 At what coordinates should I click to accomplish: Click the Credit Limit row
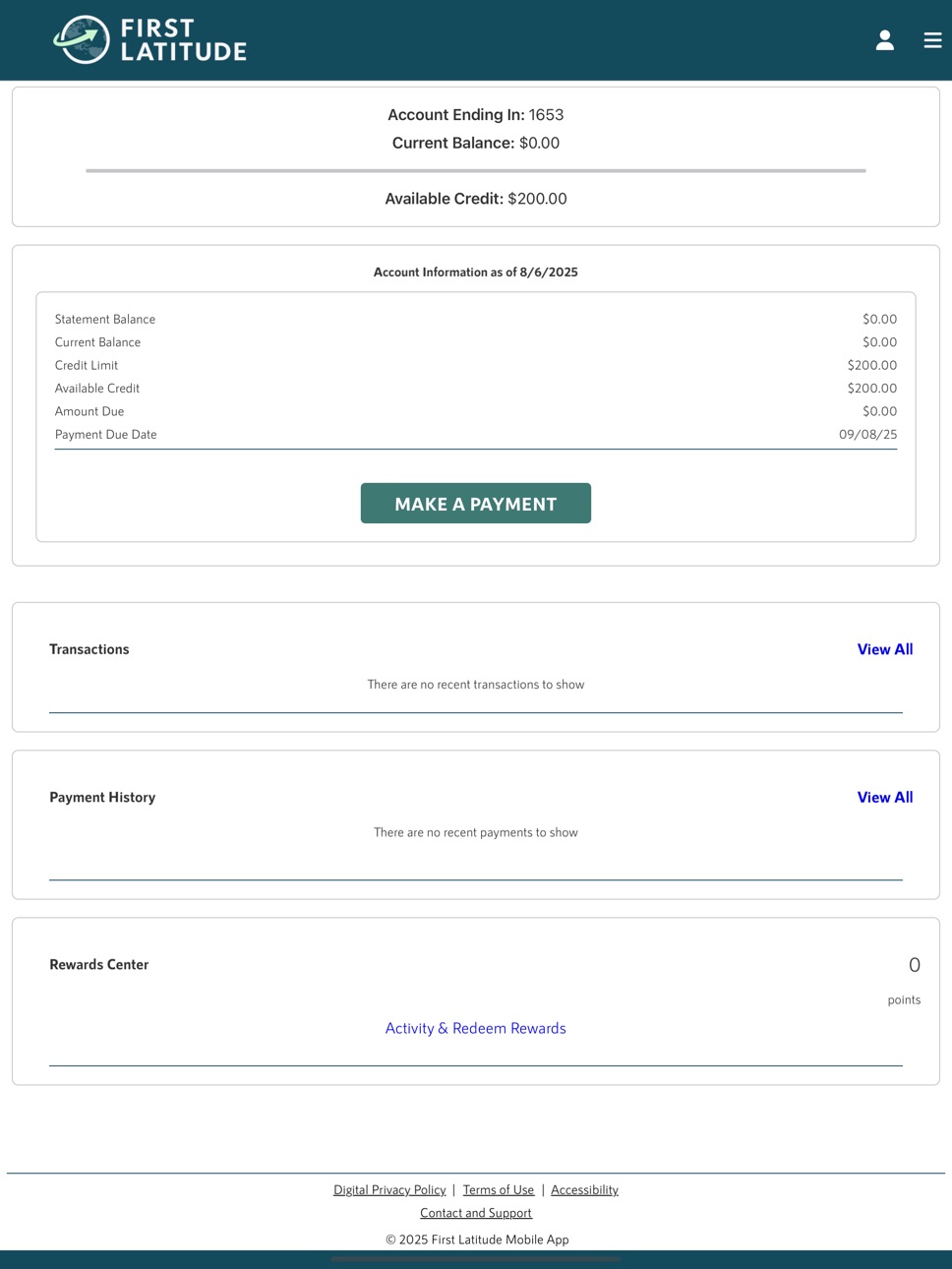point(476,365)
